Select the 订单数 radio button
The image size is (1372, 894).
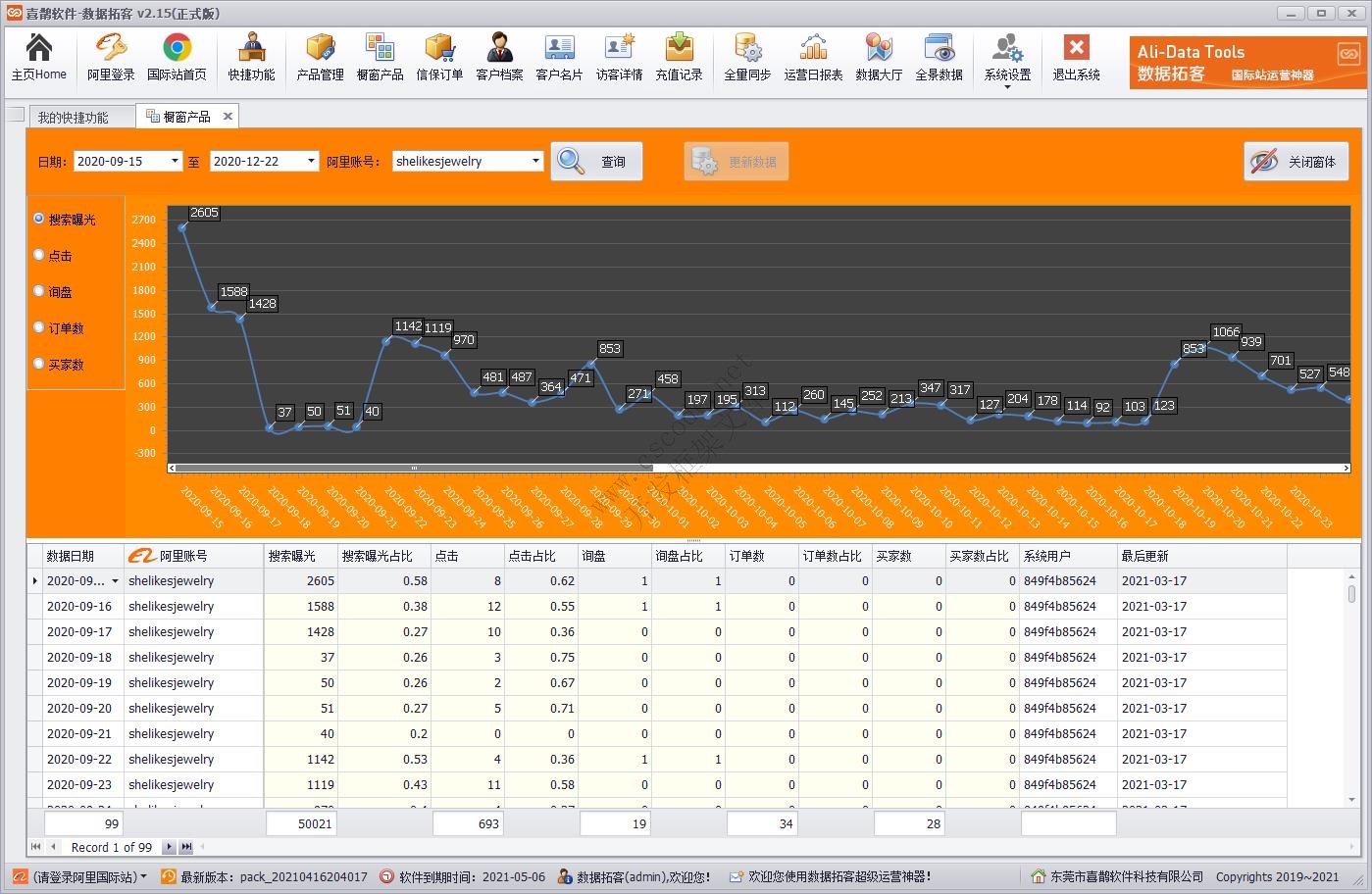pyautogui.click(x=39, y=327)
